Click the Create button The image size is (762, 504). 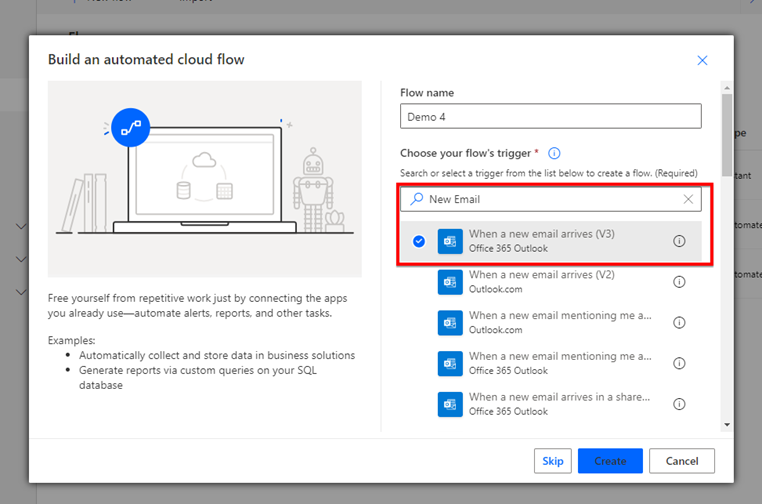(x=610, y=461)
